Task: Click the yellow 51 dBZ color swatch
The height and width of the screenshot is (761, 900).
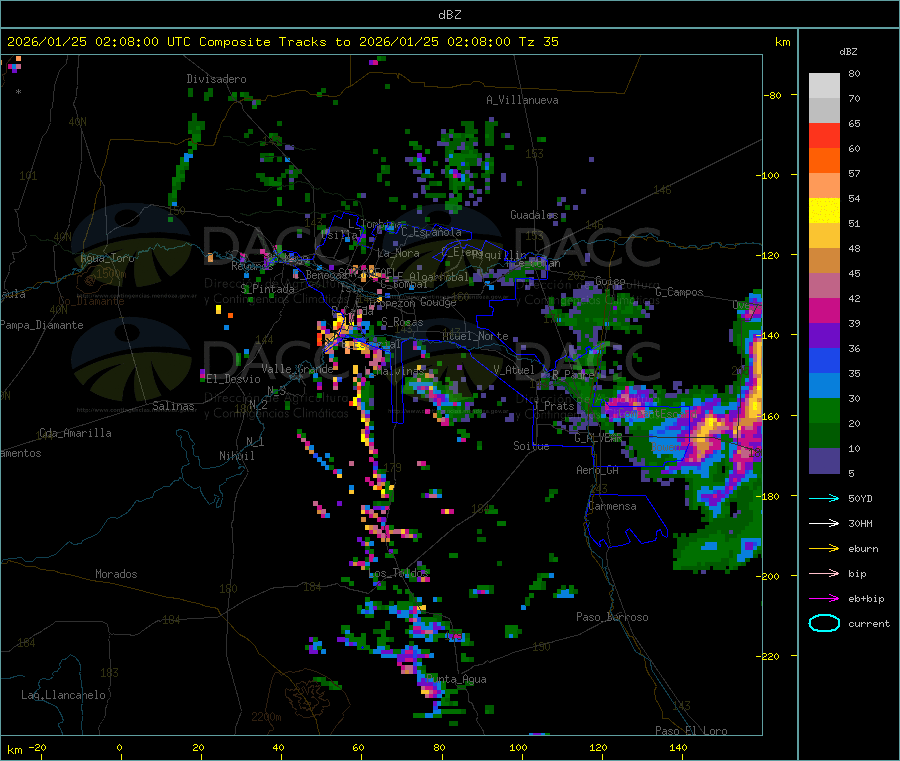Action: 824,211
